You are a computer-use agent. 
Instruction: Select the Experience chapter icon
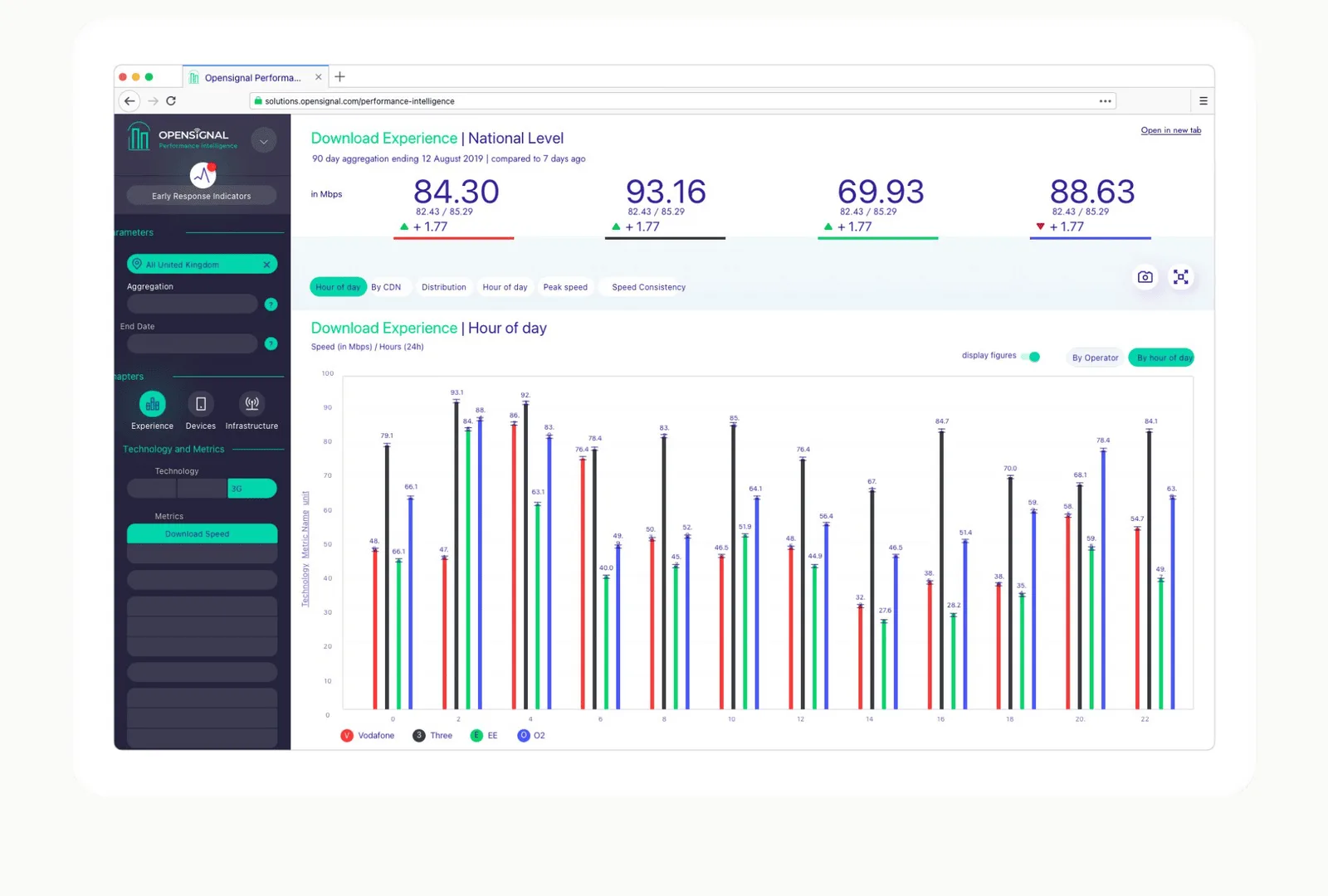pos(153,404)
